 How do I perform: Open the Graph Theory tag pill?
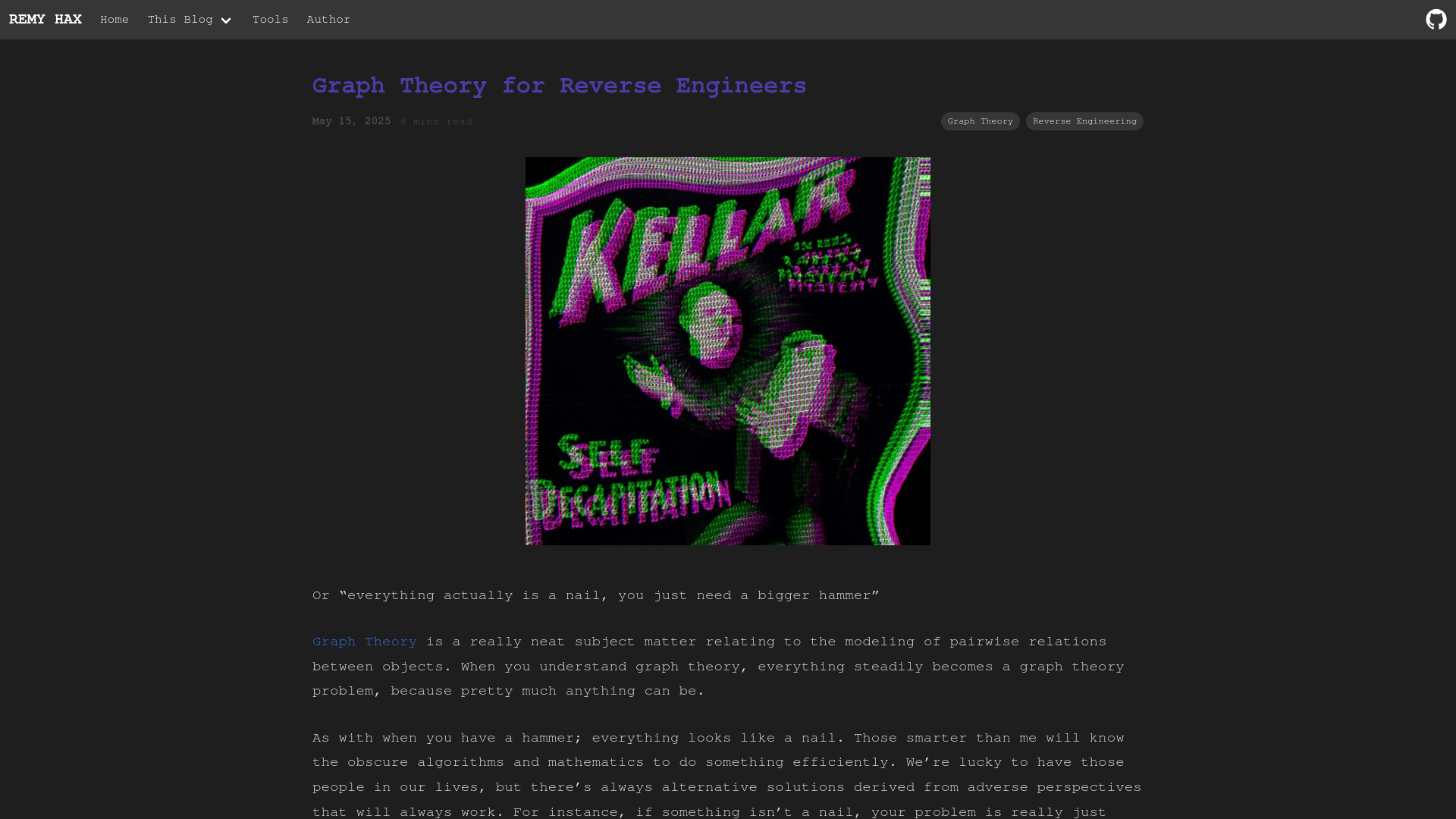coord(980,121)
